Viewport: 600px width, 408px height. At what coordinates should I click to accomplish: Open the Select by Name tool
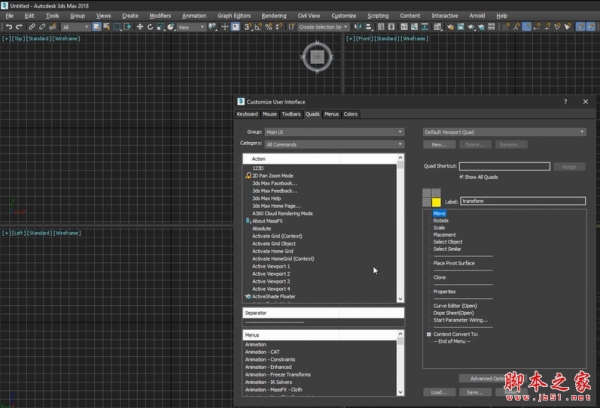(x=107, y=27)
